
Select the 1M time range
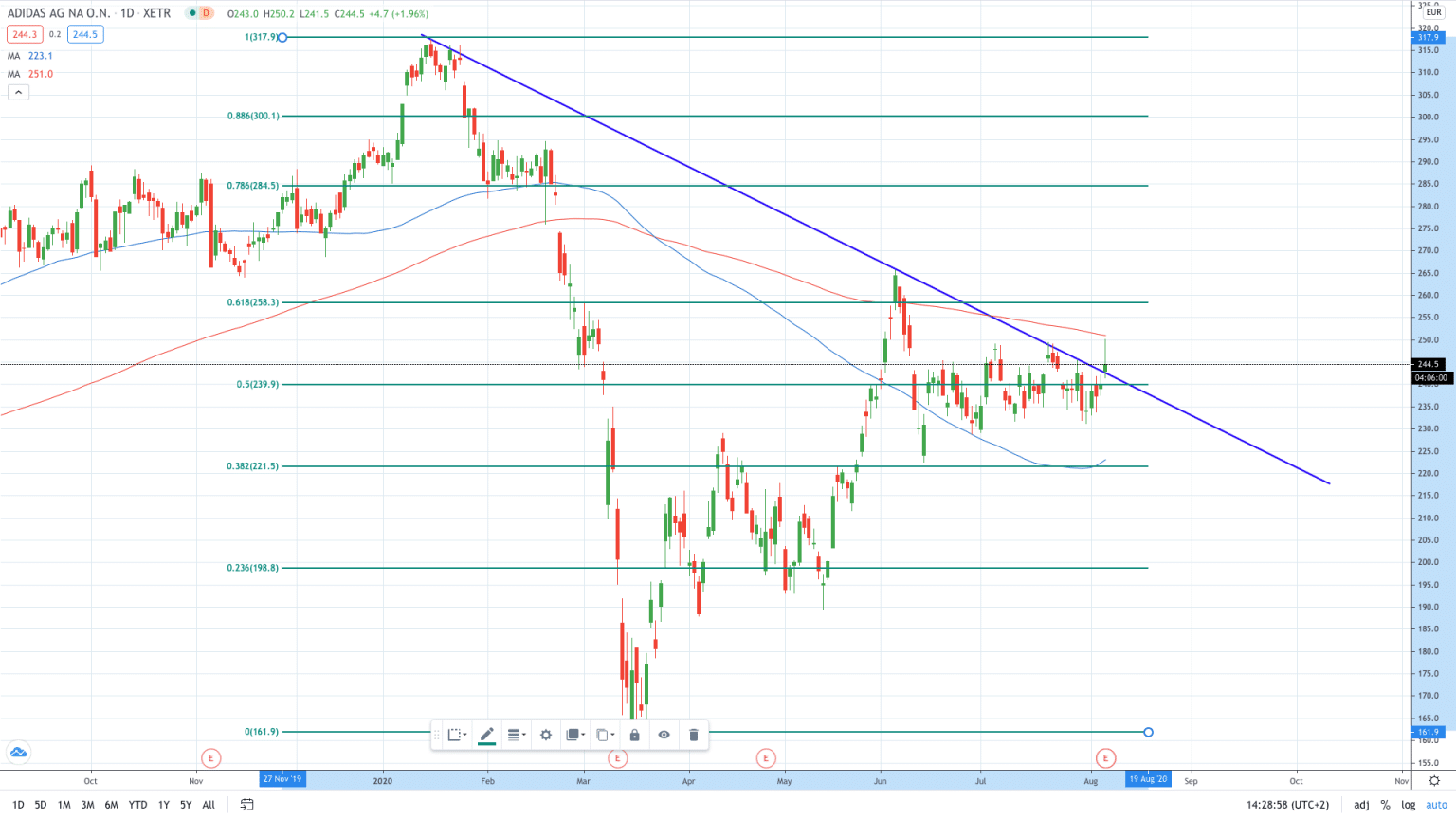(x=64, y=805)
